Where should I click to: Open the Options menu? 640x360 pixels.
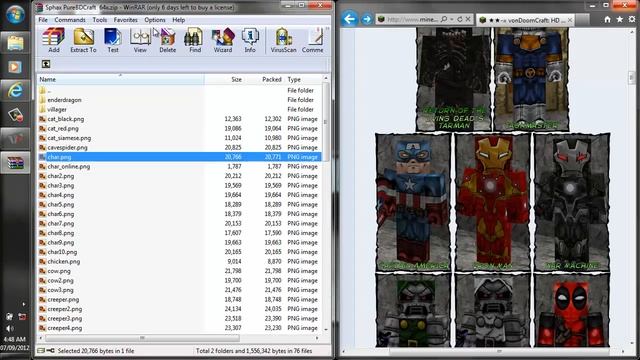pos(155,20)
